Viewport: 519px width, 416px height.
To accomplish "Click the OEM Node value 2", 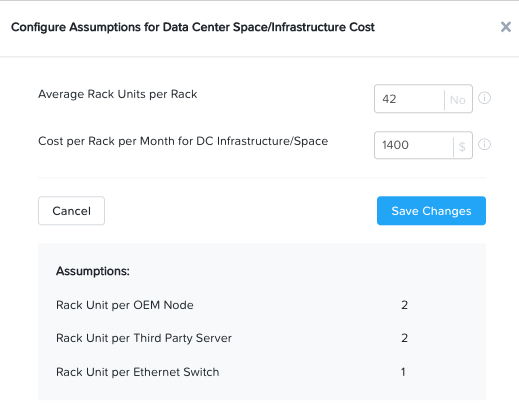I will [x=404, y=305].
